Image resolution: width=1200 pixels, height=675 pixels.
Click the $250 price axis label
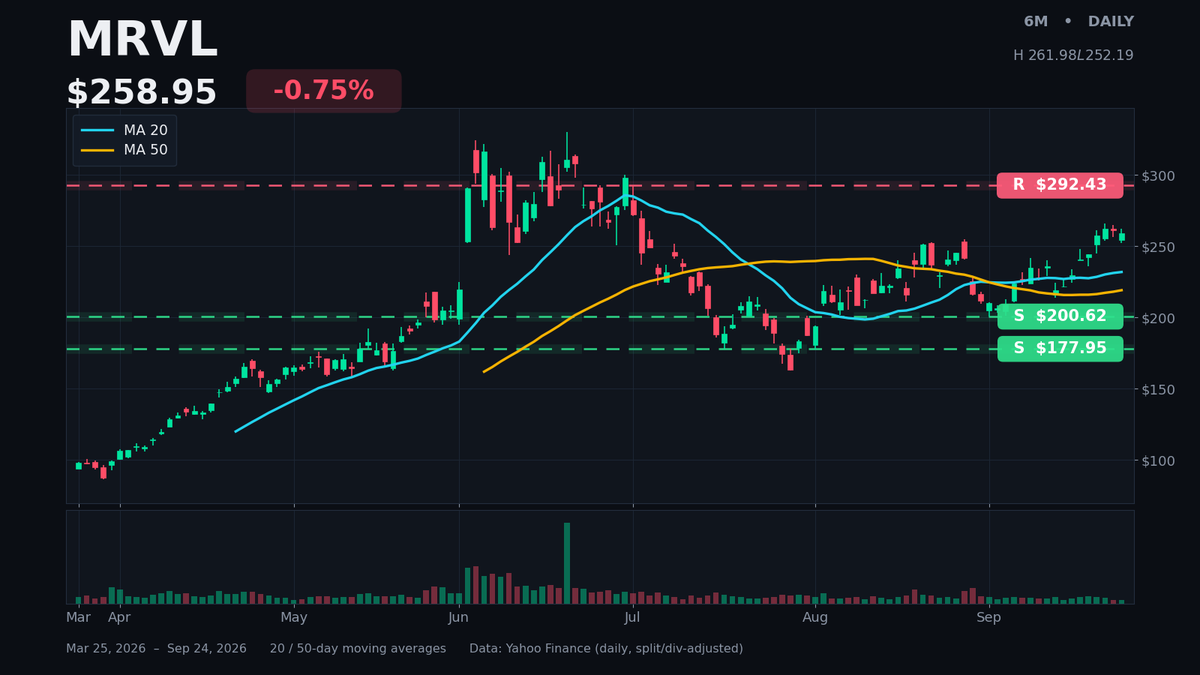[1157, 247]
